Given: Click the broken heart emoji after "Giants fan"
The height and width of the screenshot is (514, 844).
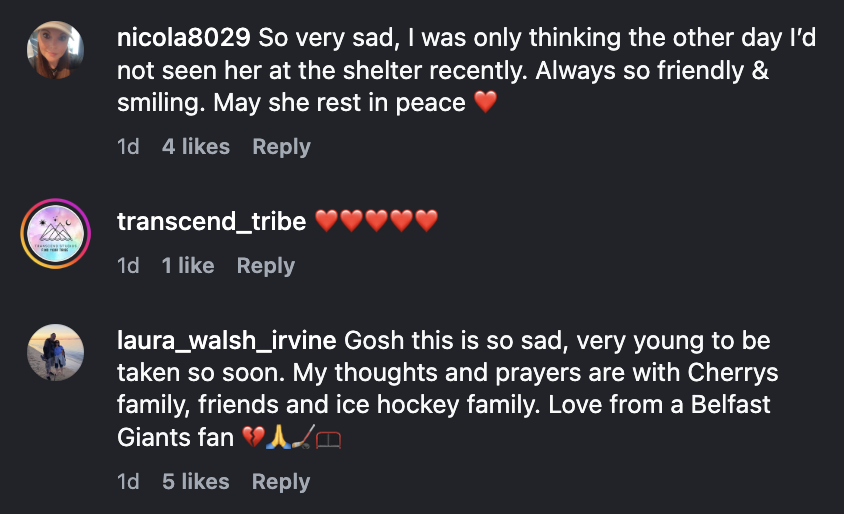Looking at the screenshot, I should pyautogui.click(x=254, y=438).
